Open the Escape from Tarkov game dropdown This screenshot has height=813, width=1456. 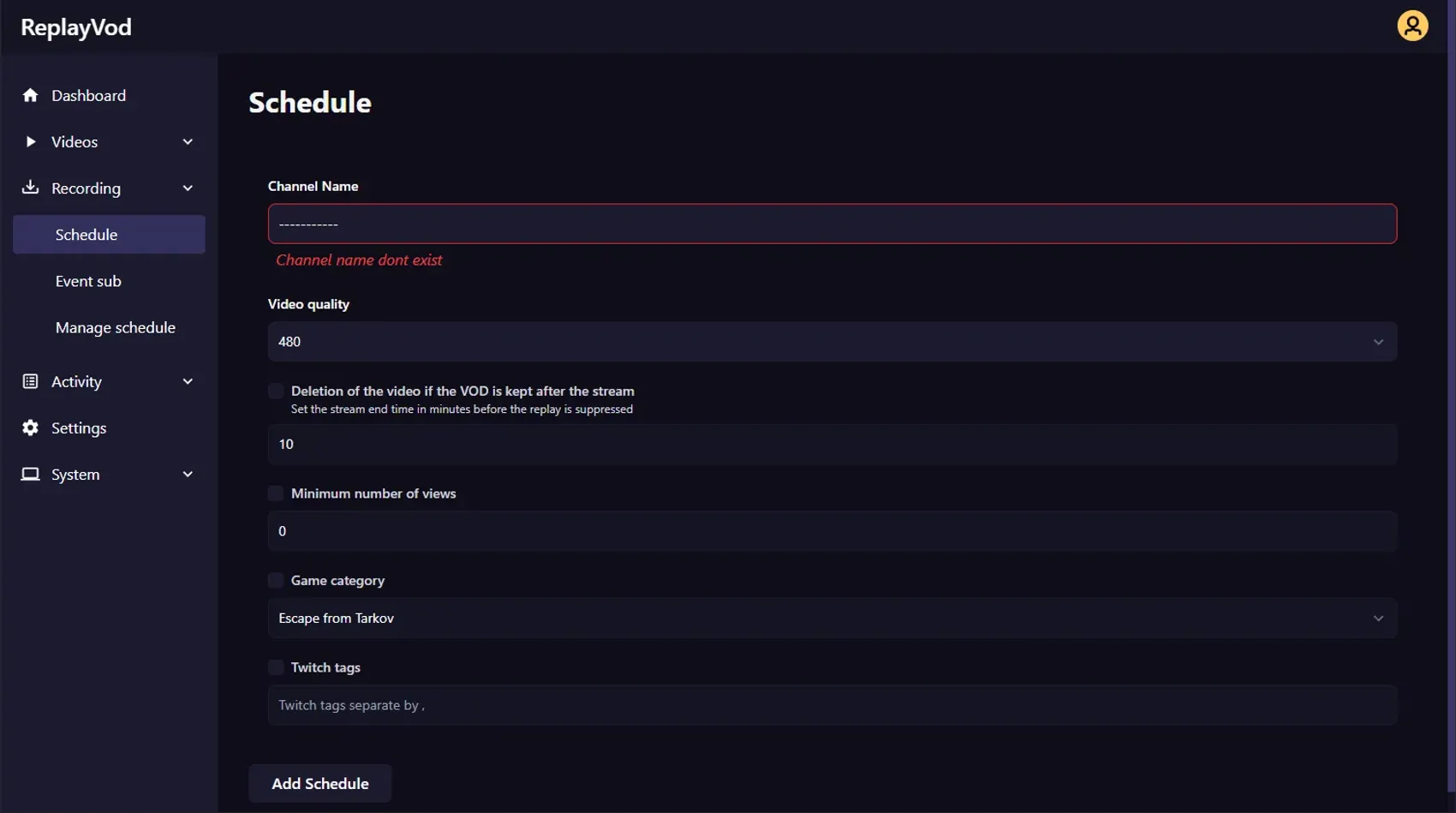coord(832,619)
